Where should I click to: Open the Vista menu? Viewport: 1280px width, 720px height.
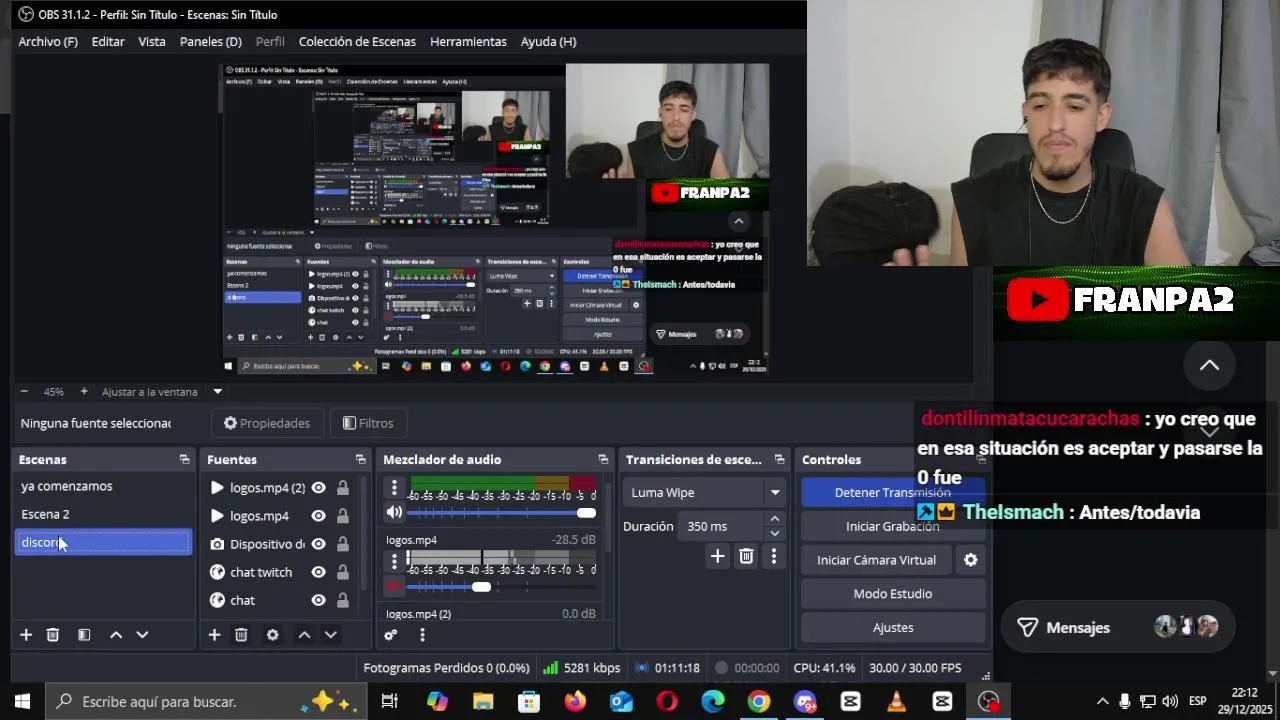coord(152,41)
